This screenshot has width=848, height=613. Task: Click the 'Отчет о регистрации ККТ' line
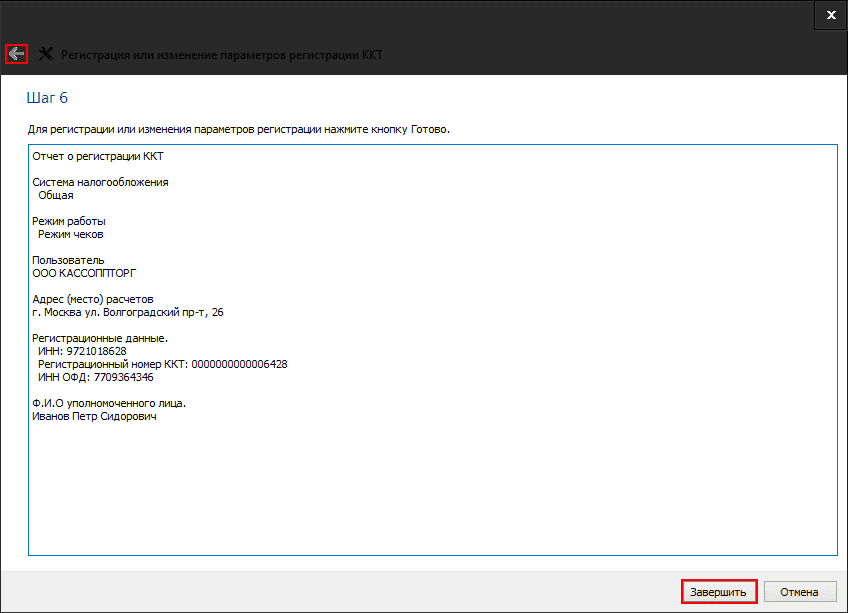(98, 156)
